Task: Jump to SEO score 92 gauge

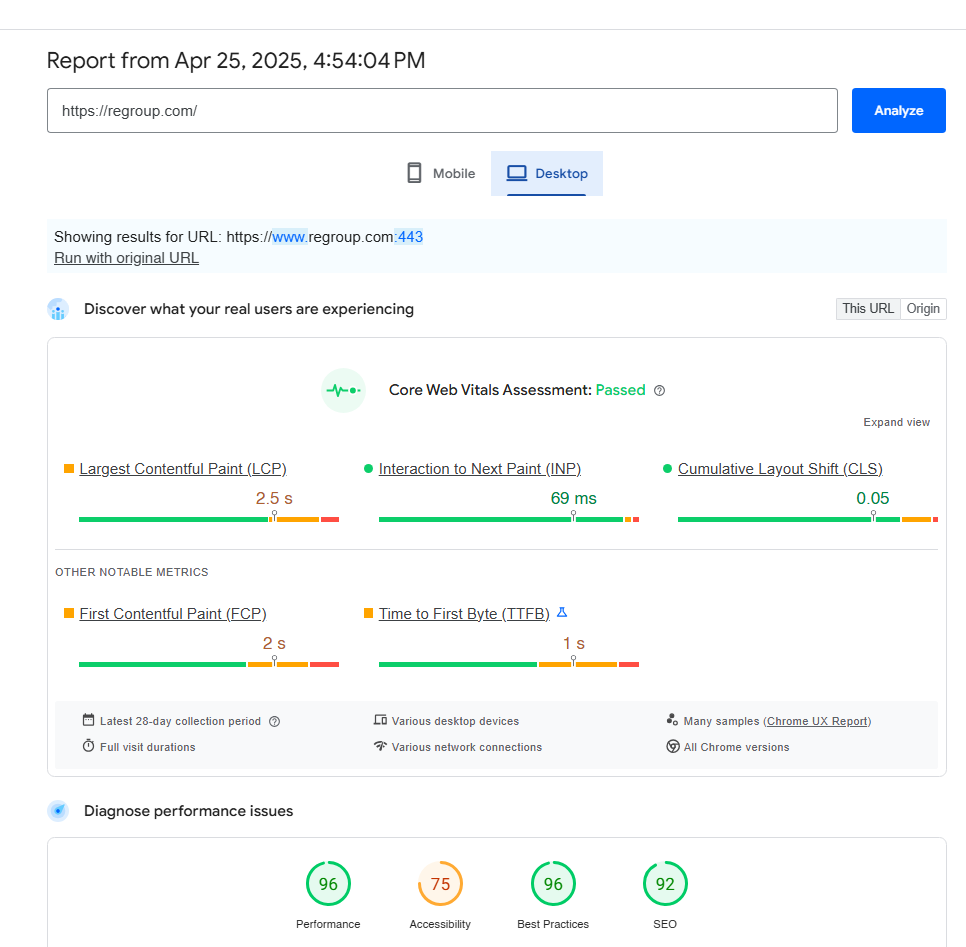Action: [x=665, y=884]
